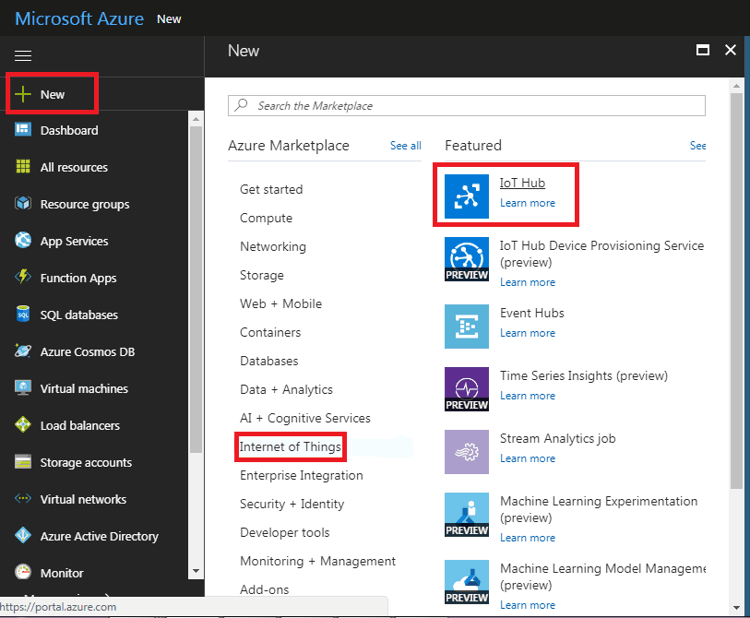Select the Enterprise Integration category
Viewport: 750px width, 618px height.
[x=301, y=475]
